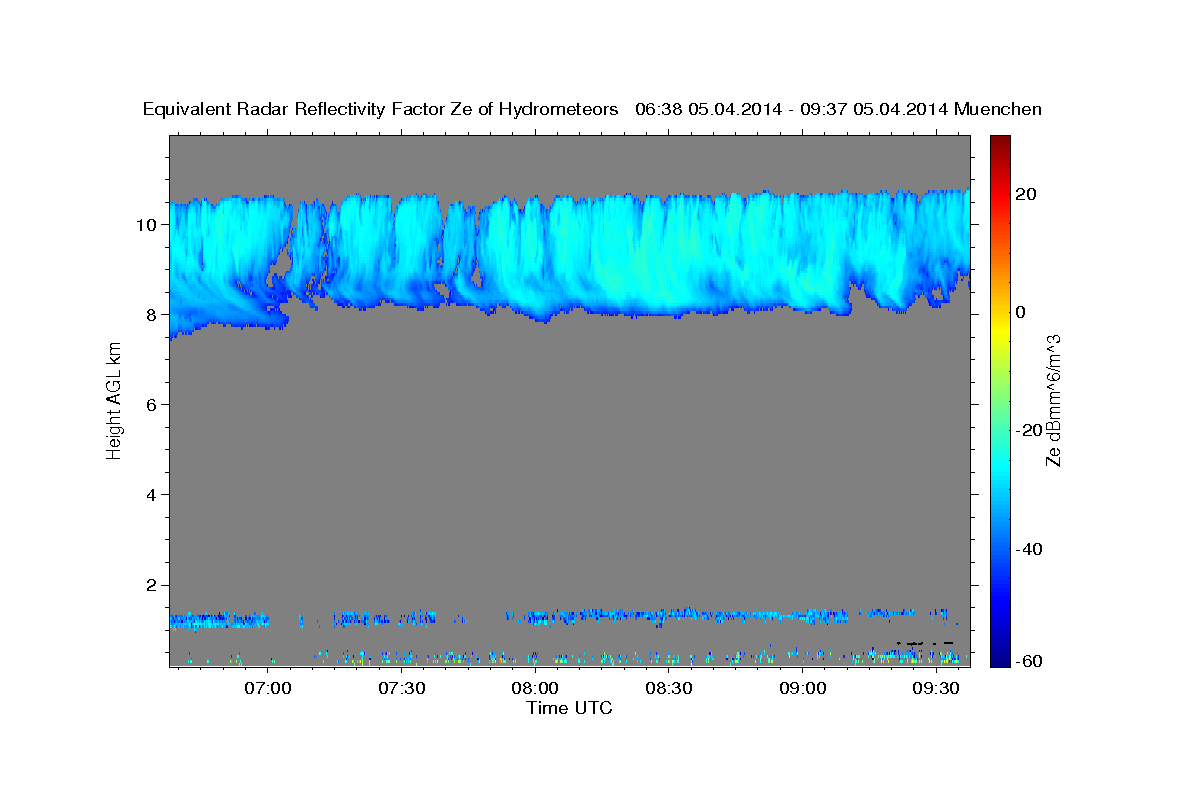Click the 09:00 time tick label

click(802, 689)
